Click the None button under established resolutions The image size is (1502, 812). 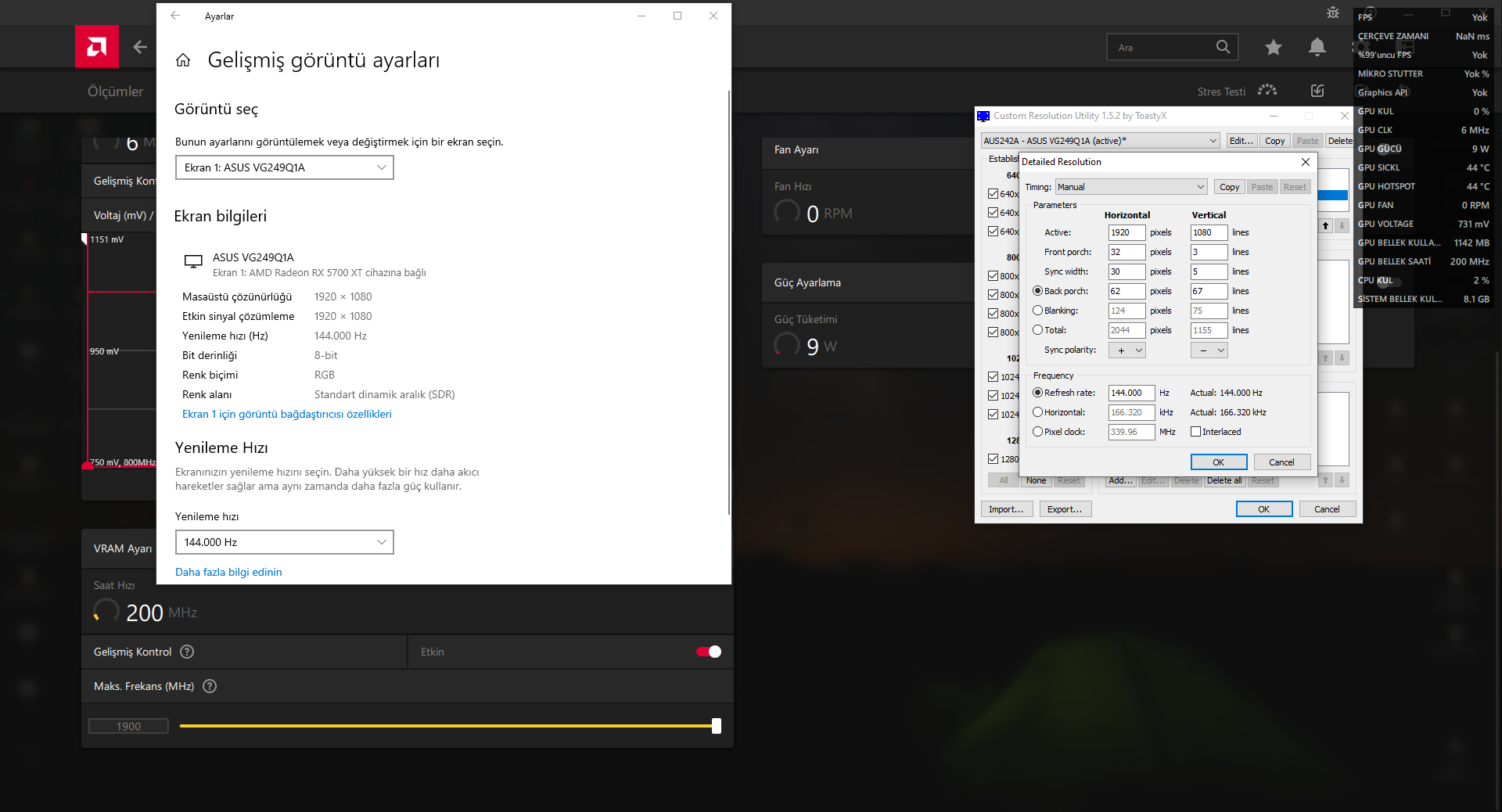(1036, 481)
